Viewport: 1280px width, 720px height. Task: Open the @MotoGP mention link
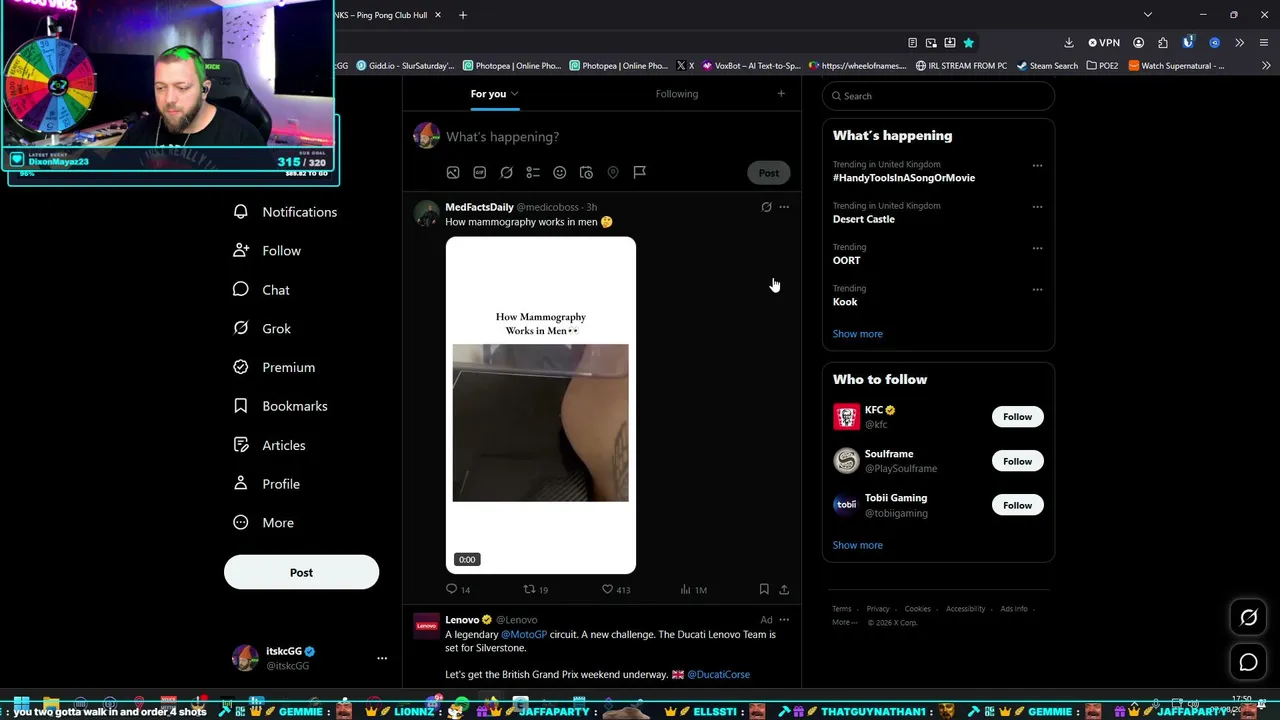click(x=524, y=634)
